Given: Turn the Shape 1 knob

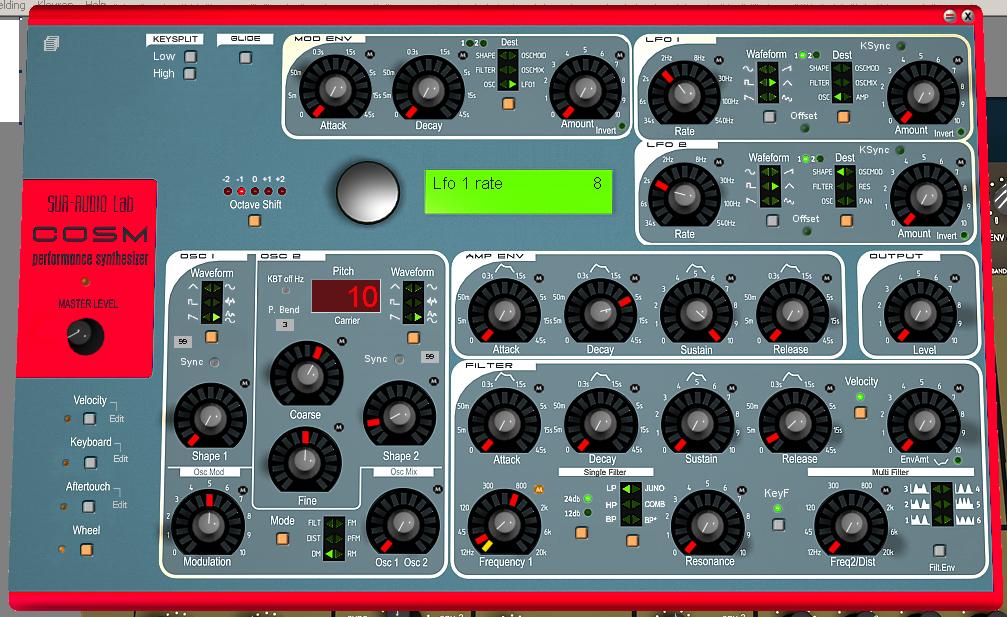Looking at the screenshot, I should tap(210, 416).
